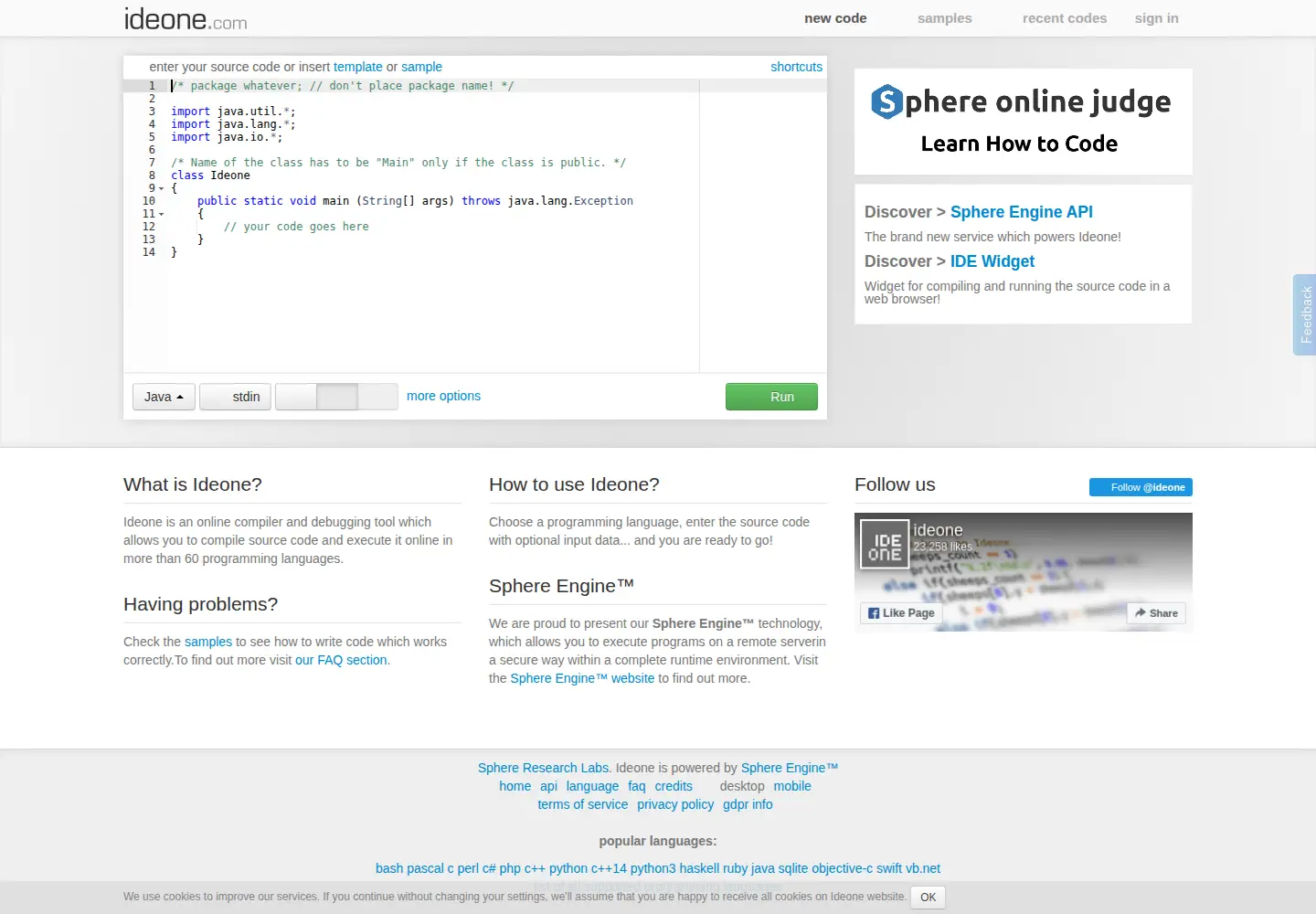1316x914 pixels.
Task: View editor shortcuts
Action: click(796, 67)
